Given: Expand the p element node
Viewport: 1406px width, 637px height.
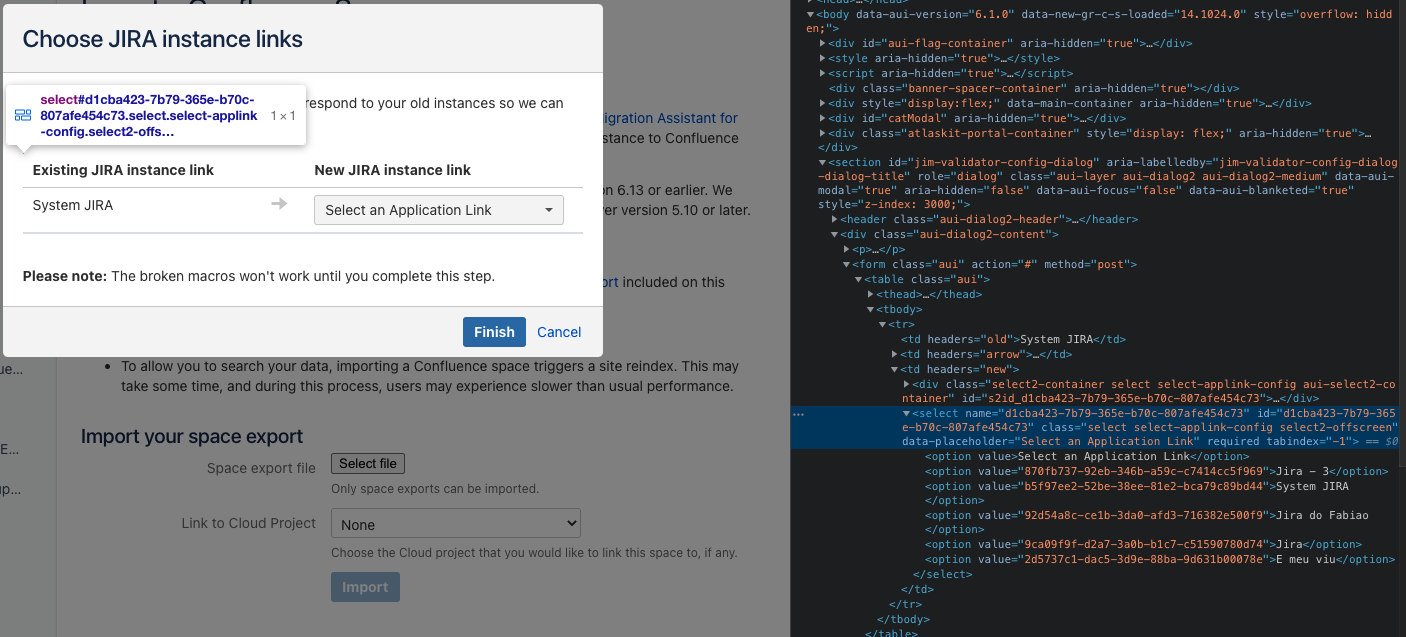Looking at the screenshot, I should pos(847,249).
